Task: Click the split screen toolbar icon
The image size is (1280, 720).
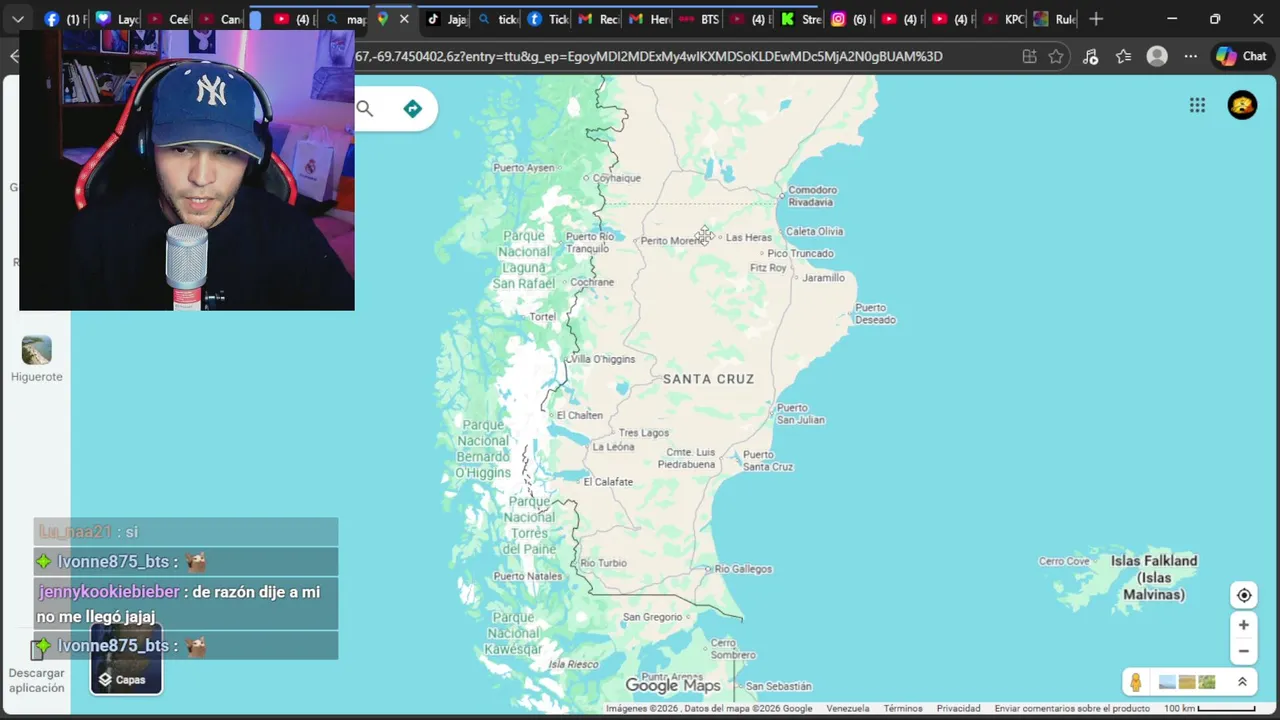Action: coord(1029,56)
